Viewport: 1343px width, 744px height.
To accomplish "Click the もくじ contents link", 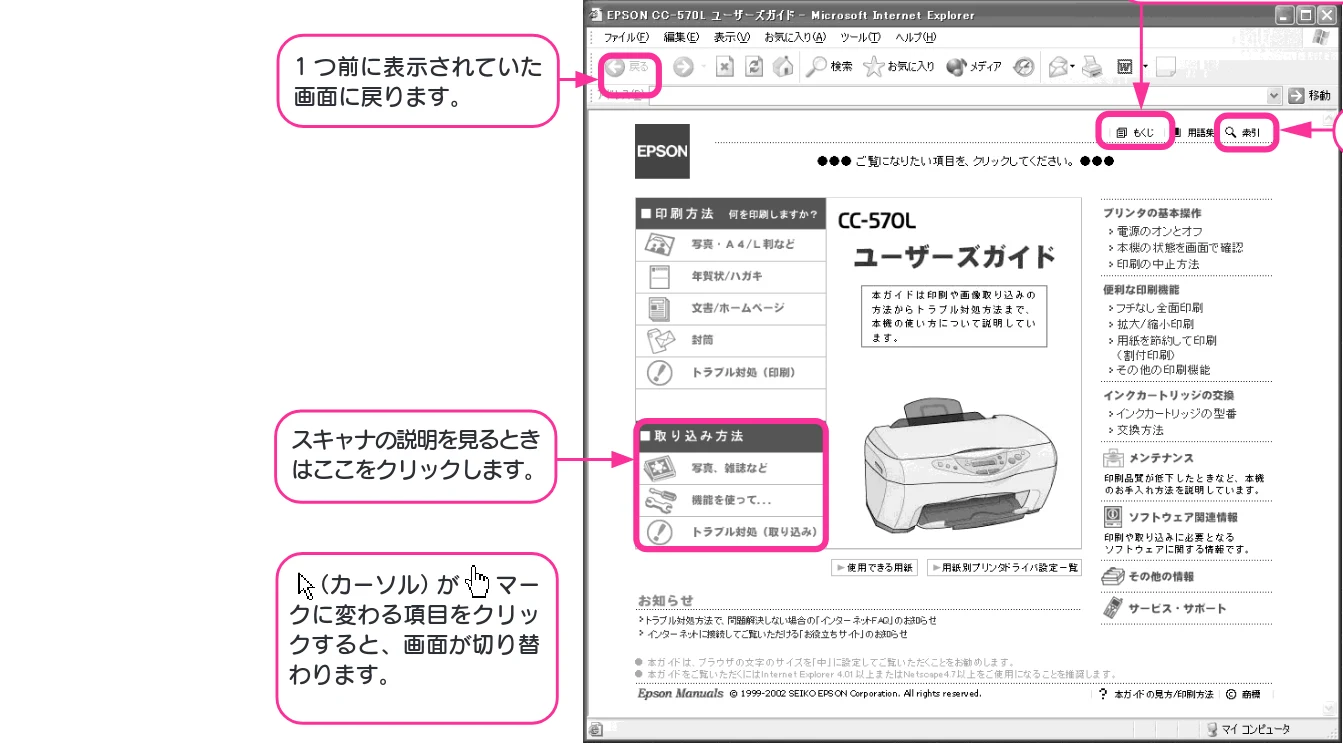I will [1136, 132].
